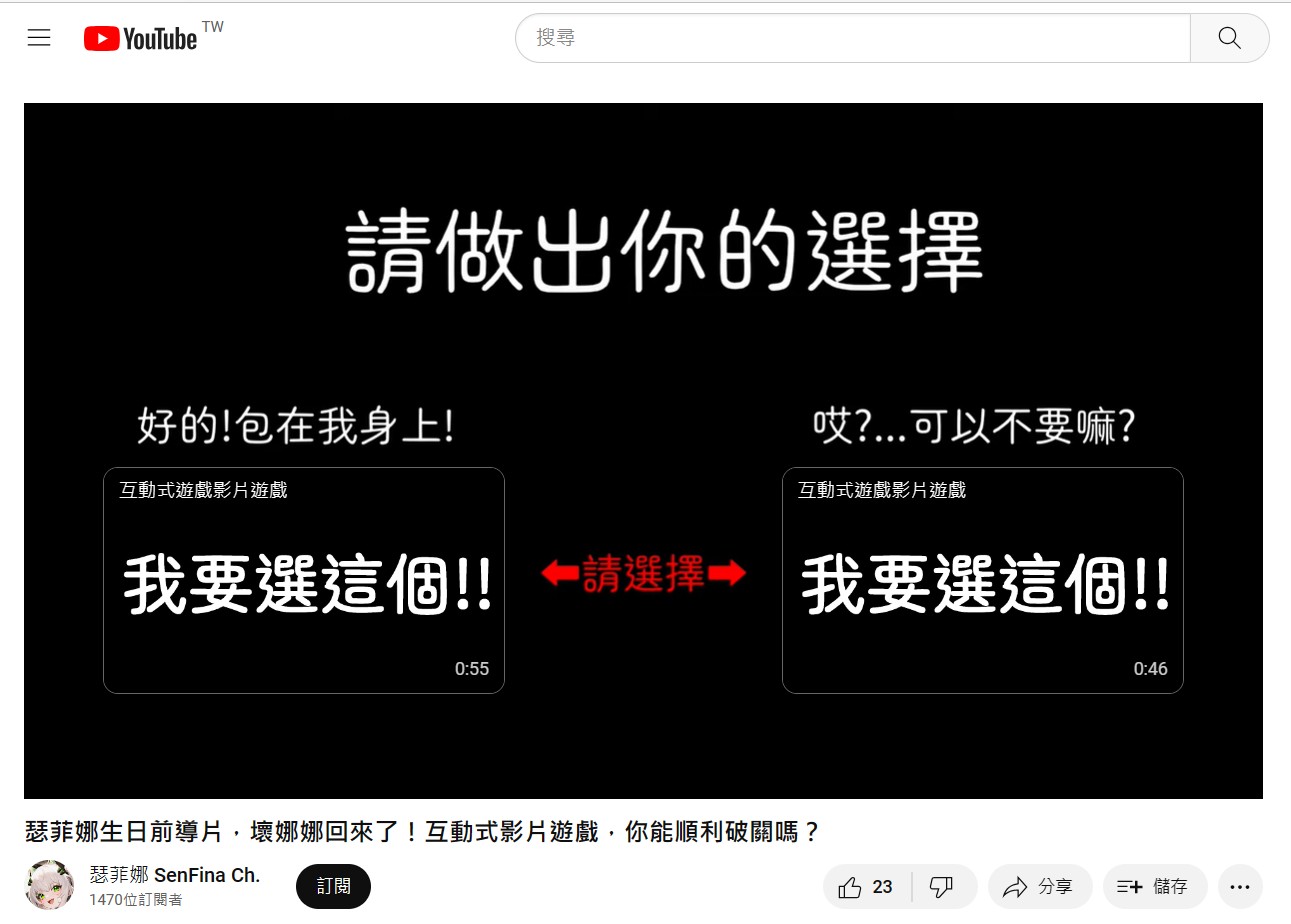Viewport: 1291px width, 924px height.
Task: Open the three-dot more actions menu
Action: coord(1240,887)
